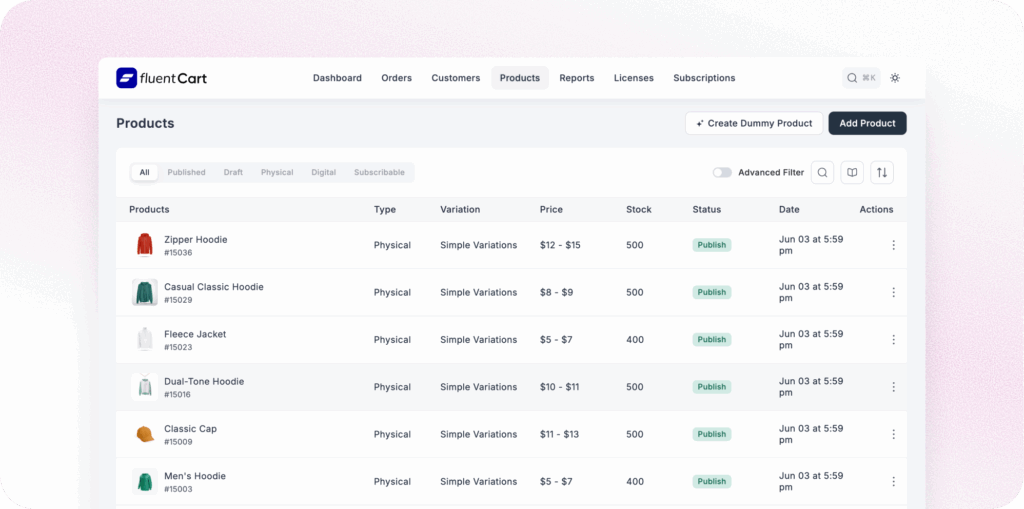1024x509 pixels.
Task: Click product ID #15023
Action: coord(178,347)
